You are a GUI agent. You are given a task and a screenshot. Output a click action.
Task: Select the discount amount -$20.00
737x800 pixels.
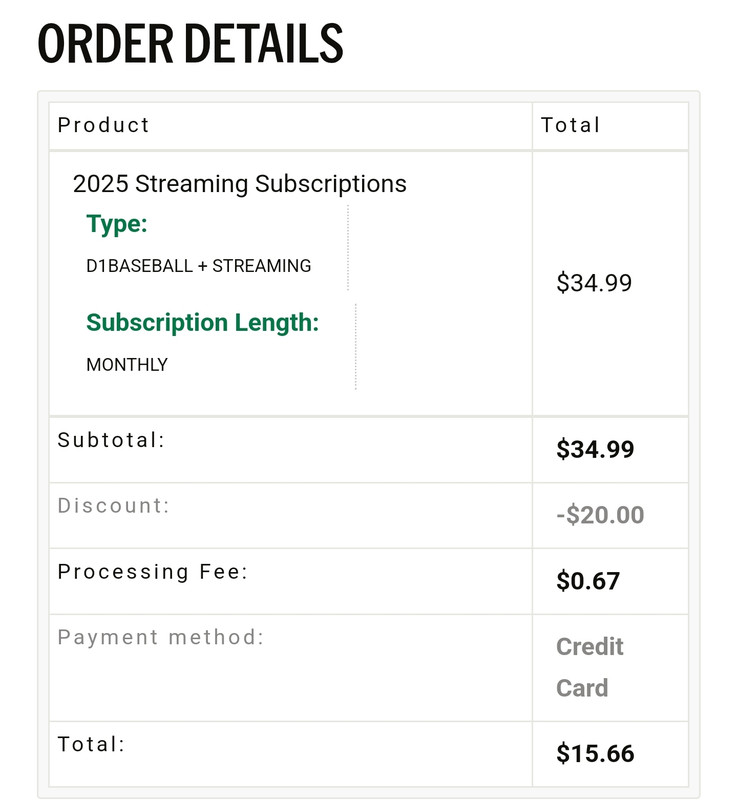[x=600, y=515]
